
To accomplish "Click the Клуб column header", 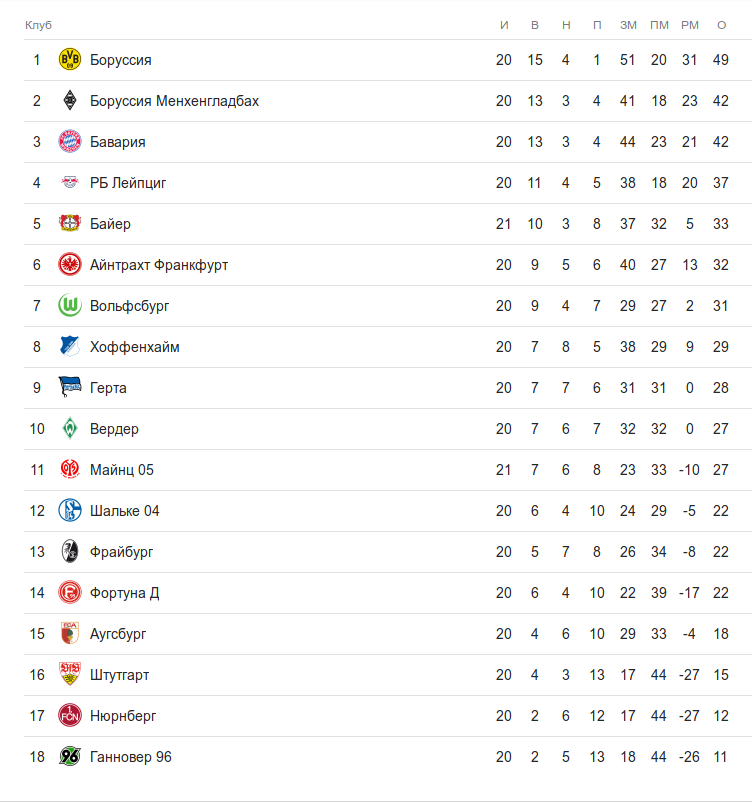I will tap(38, 24).
